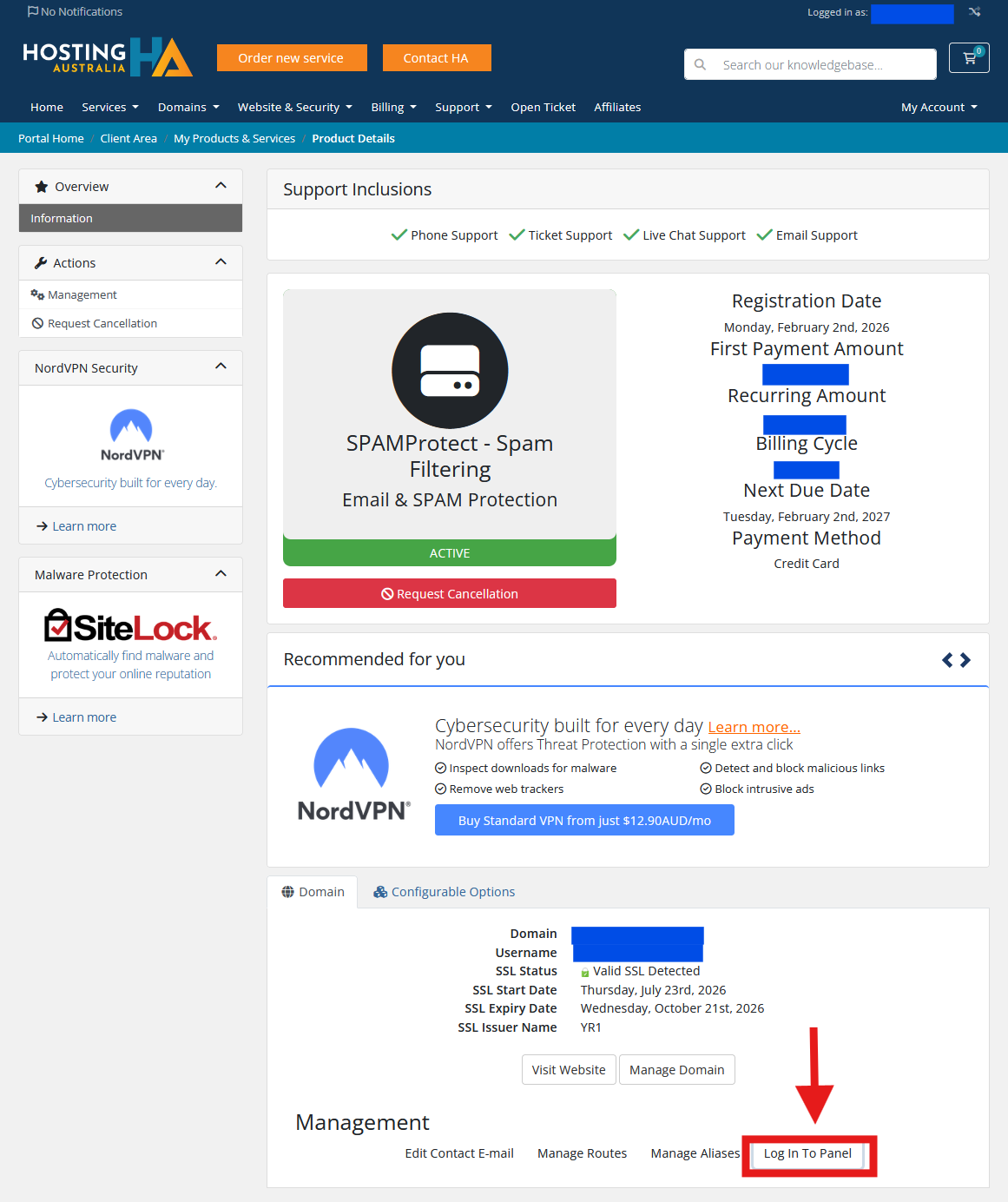Click the Visit Website button
The width and height of the screenshot is (1008, 1202).
[x=569, y=1070]
